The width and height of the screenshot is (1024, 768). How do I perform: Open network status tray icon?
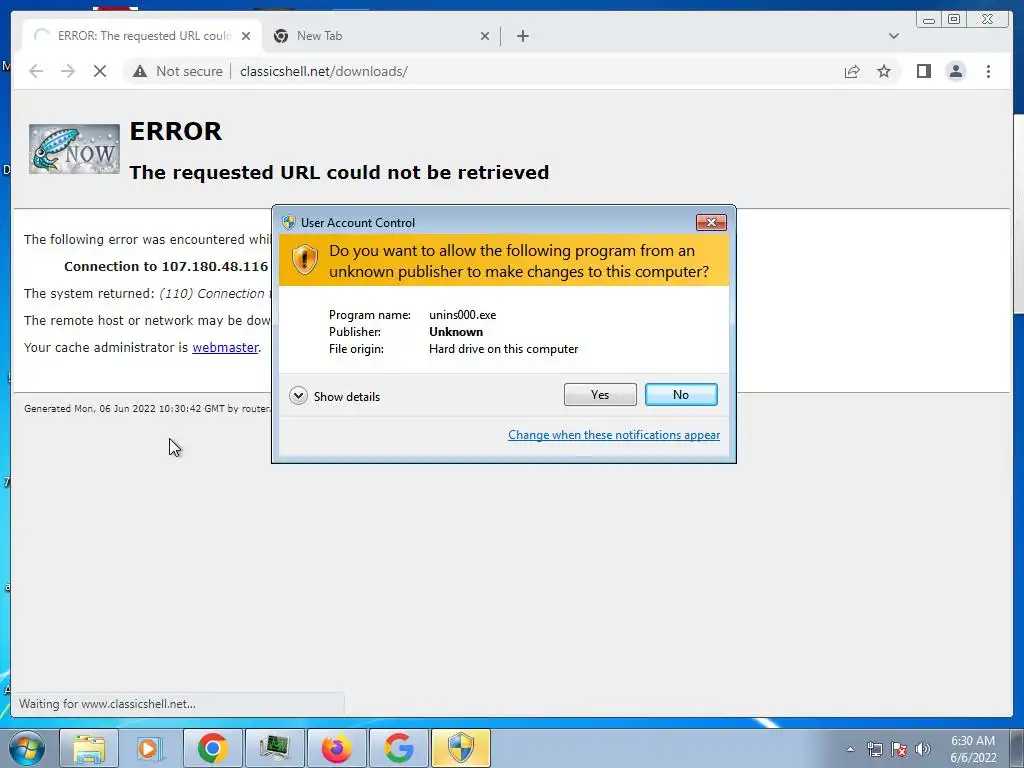(874, 749)
